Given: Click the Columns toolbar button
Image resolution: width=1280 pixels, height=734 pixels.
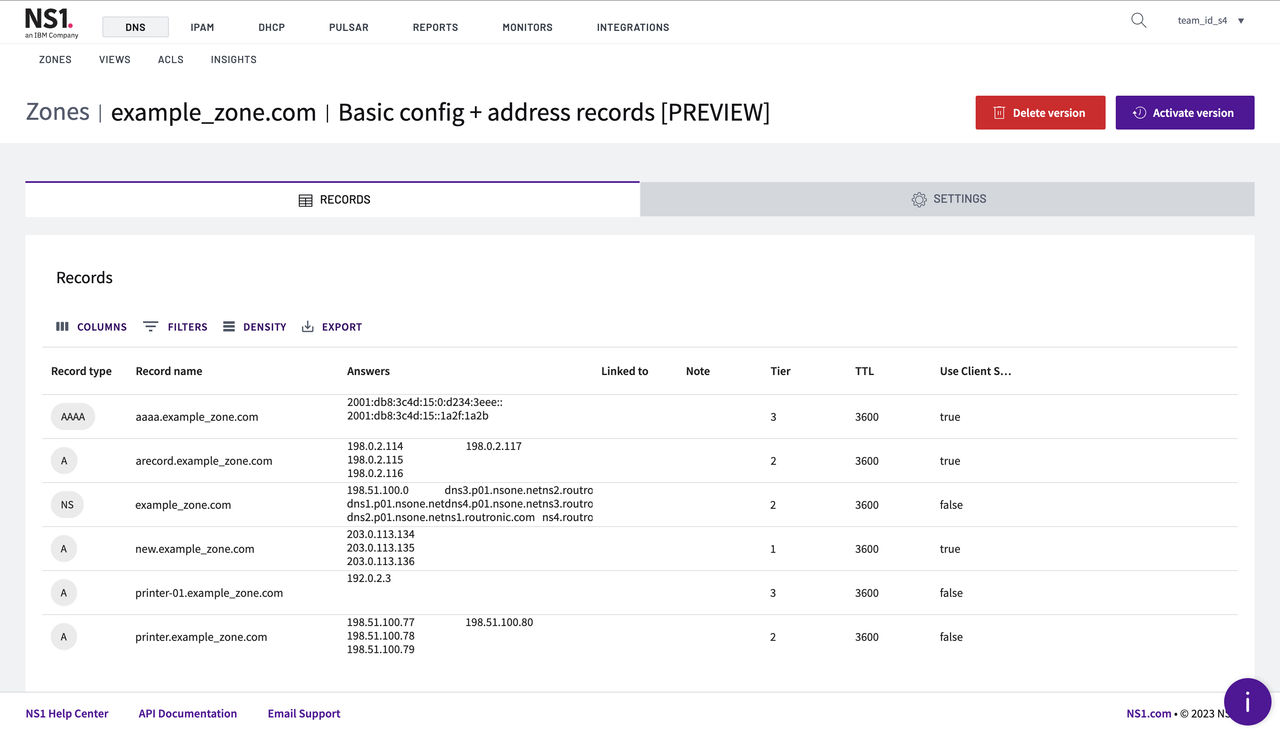Looking at the screenshot, I should pos(91,327).
